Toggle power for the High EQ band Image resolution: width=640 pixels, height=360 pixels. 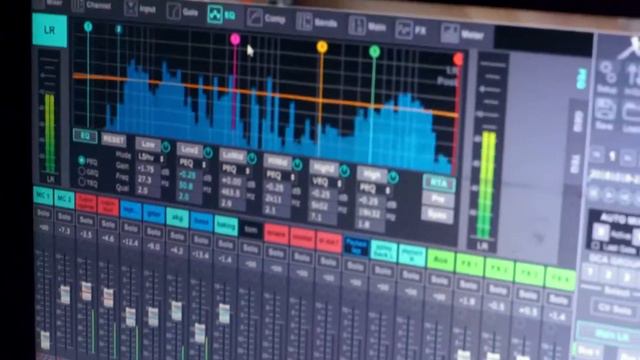coord(393,178)
